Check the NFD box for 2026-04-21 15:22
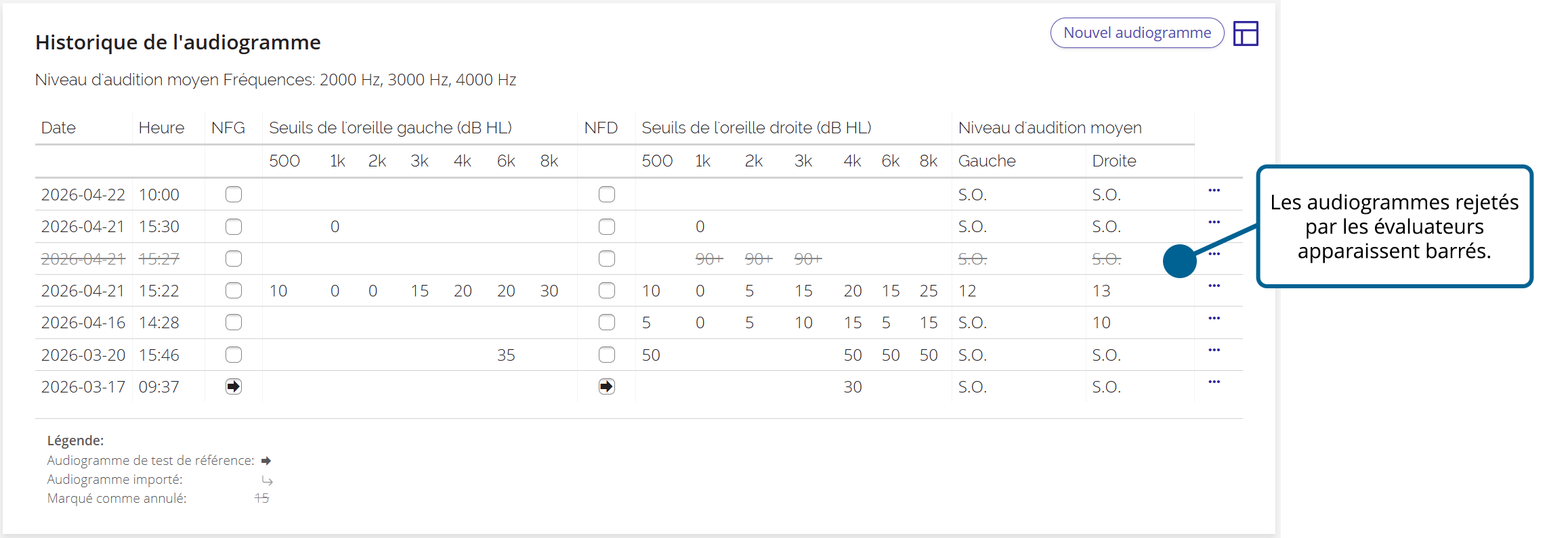The width and height of the screenshot is (1568, 538). [607, 290]
